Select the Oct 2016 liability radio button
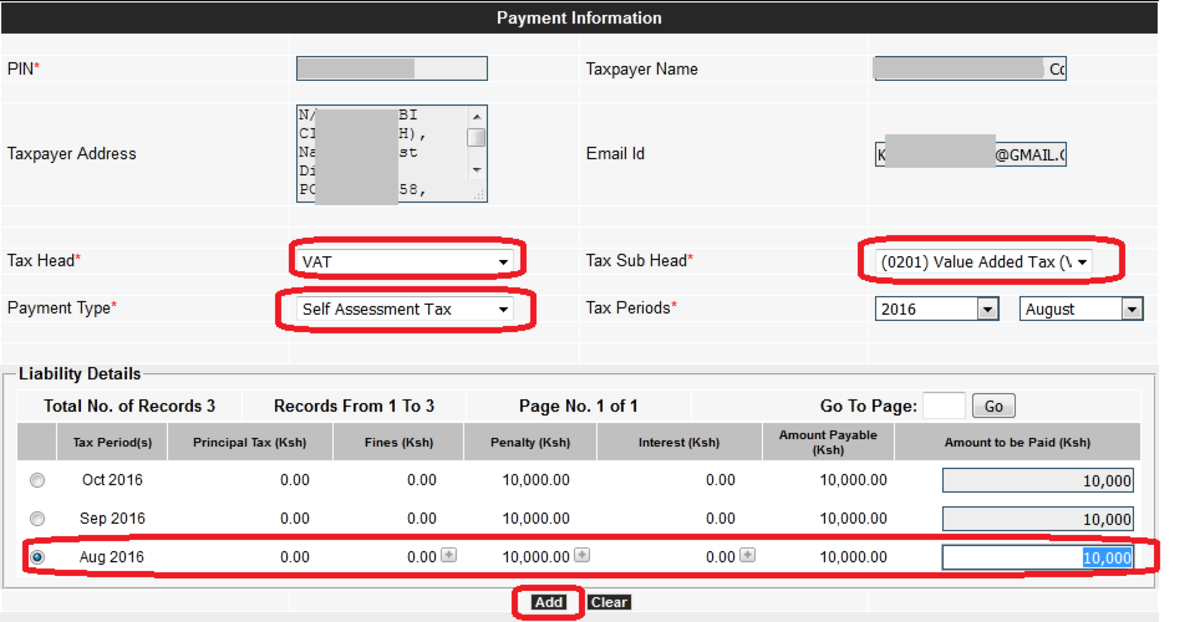The height and width of the screenshot is (622, 1200). click(x=37, y=480)
